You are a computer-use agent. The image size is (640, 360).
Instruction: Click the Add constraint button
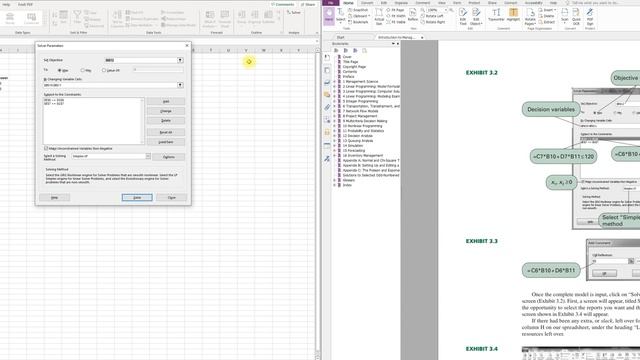[x=166, y=101]
